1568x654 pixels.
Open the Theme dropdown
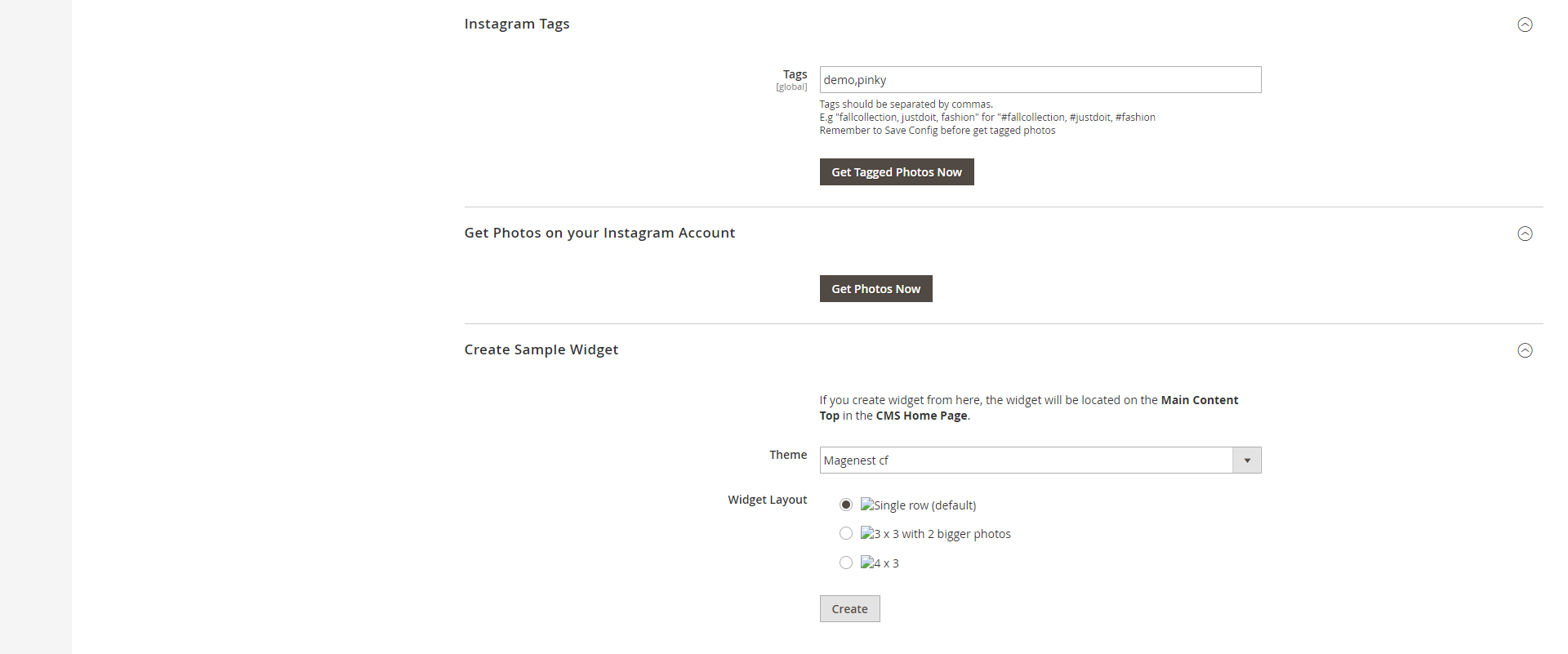pos(1040,460)
